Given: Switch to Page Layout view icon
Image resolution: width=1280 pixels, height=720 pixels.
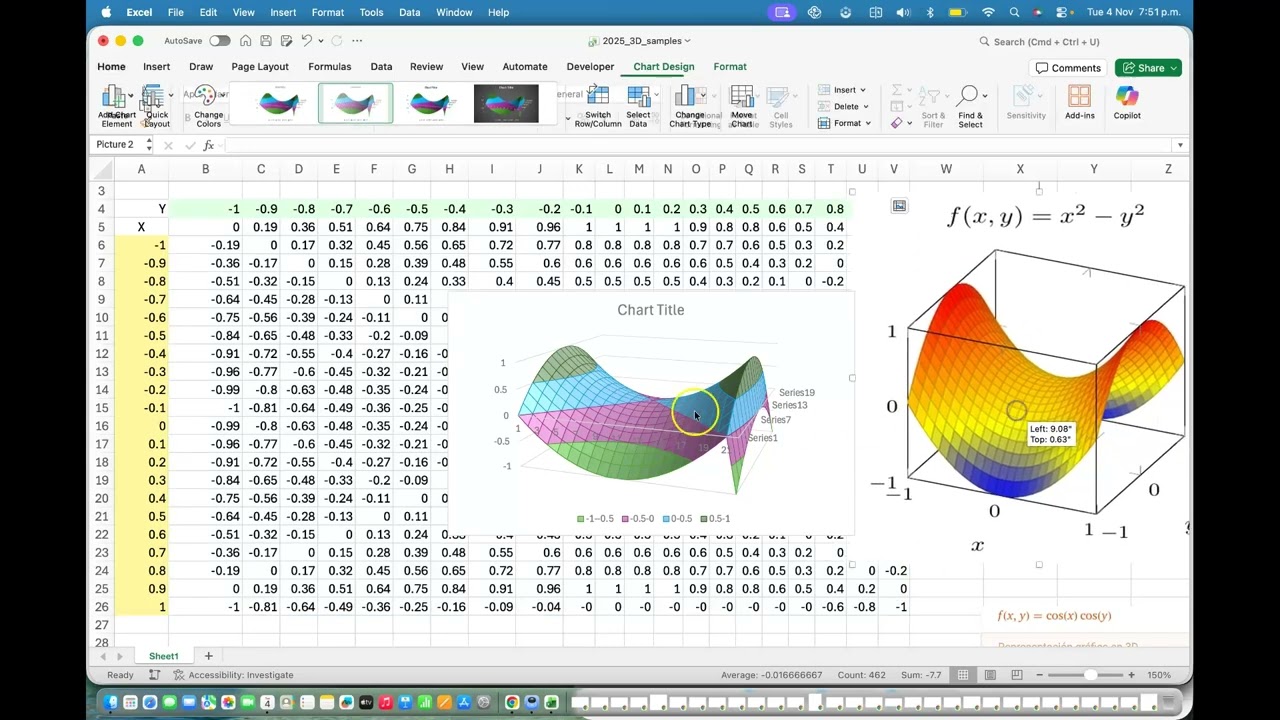Looking at the screenshot, I should click(x=988, y=675).
